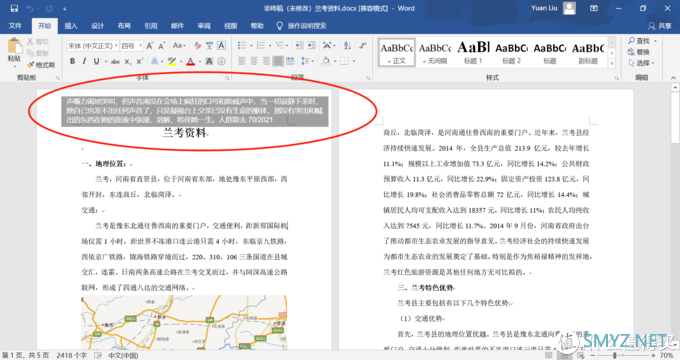Switch to the 设计 design tab
The height and width of the screenshot is (360, 680).
pos(97,26)
